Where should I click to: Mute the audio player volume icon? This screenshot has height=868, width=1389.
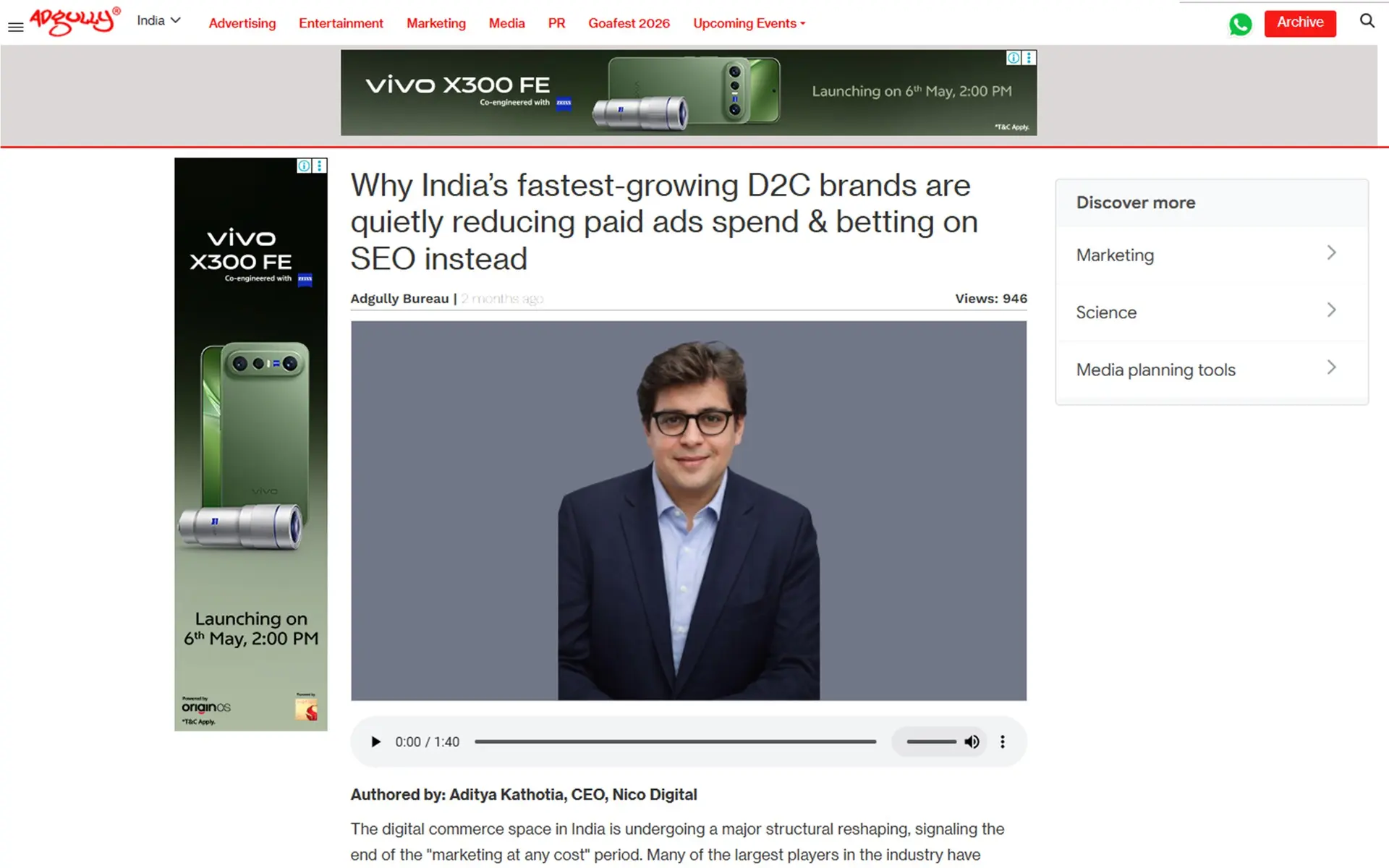click(x=972, y=741)
